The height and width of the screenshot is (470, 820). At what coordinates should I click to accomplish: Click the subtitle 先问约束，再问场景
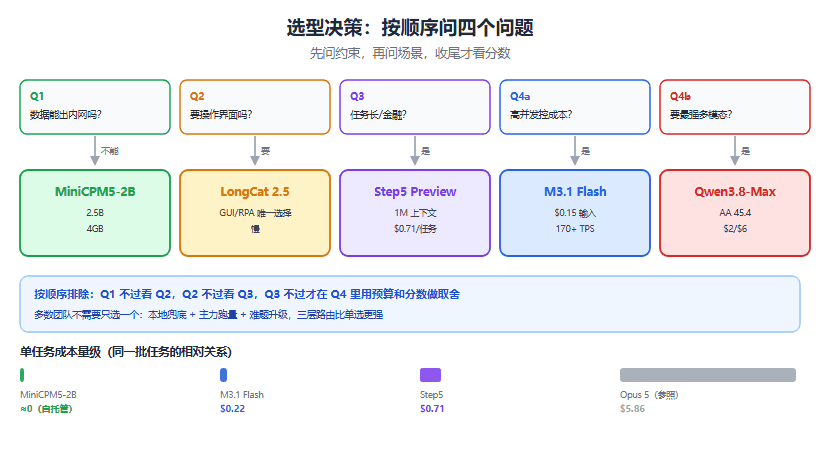click(410, 53)
